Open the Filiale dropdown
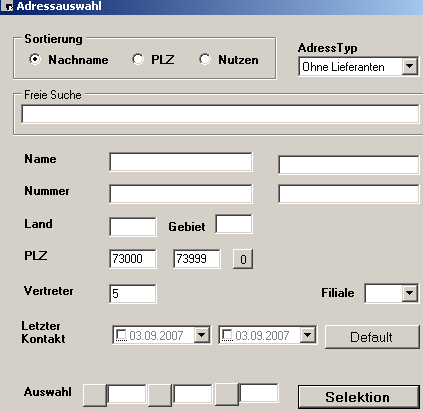The image size is (423, 412). 410,293
